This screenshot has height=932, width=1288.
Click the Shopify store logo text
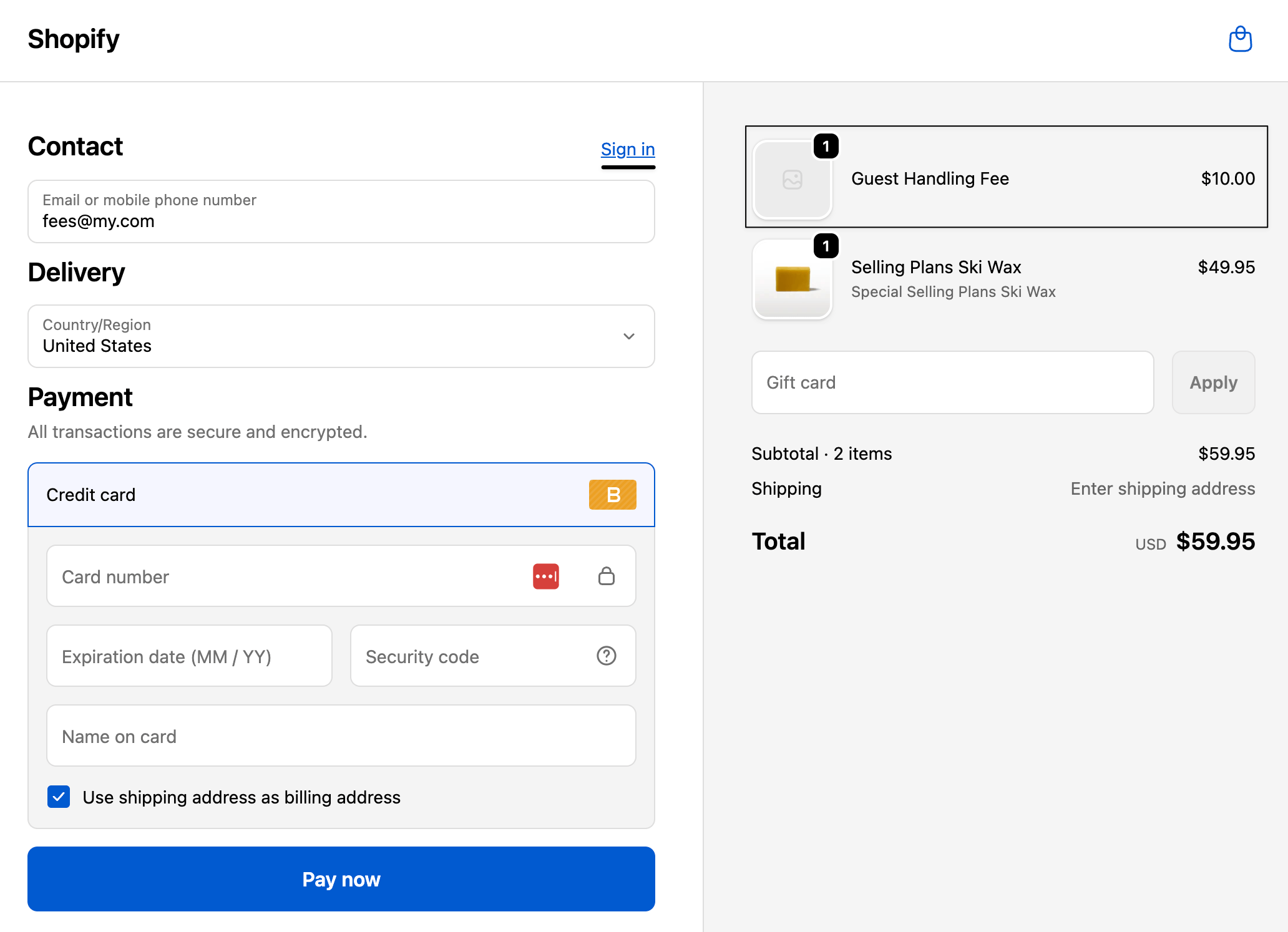(x=74, y=39)
